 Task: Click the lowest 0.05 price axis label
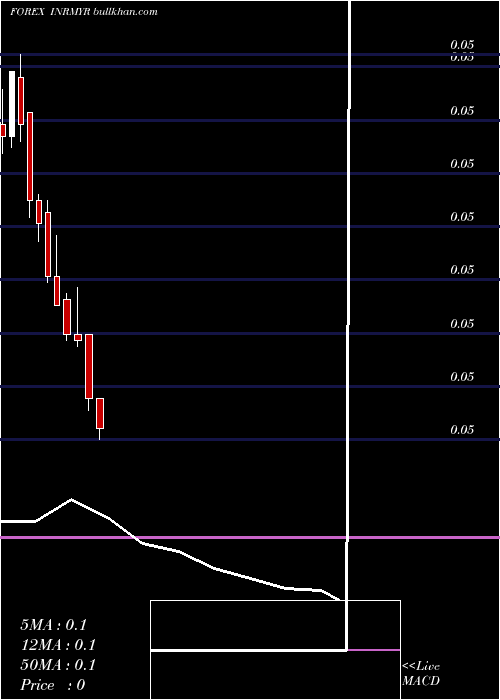[462, 429]
